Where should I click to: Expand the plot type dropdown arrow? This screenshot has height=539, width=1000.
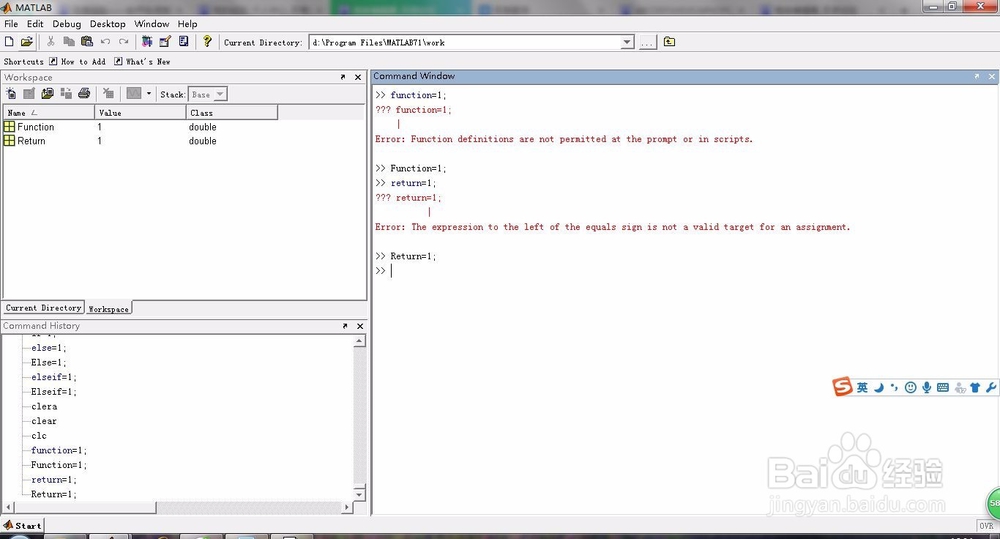149,94
